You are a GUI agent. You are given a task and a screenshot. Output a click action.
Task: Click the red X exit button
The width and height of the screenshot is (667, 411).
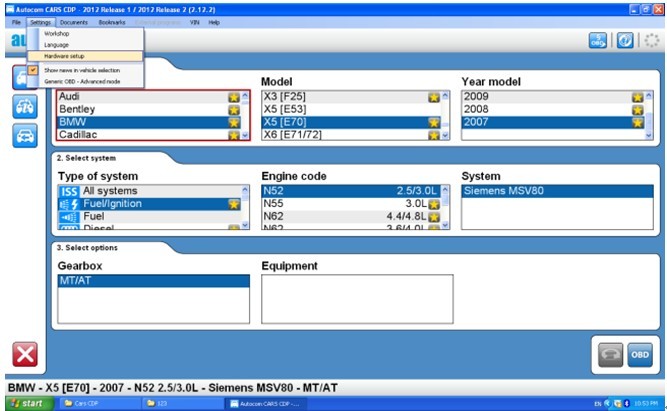(25, 354)
